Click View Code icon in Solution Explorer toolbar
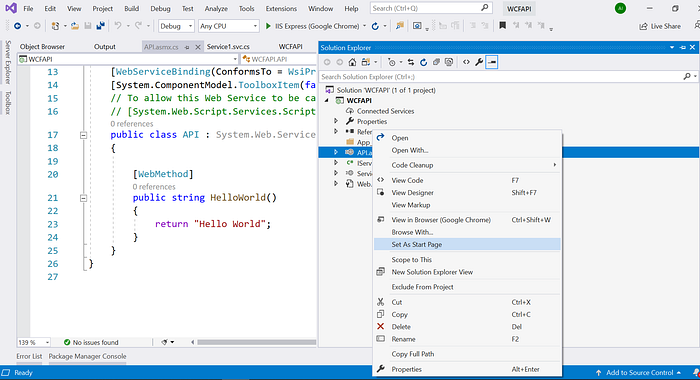Viewport: 700px width, 380px height. (466, 62)
